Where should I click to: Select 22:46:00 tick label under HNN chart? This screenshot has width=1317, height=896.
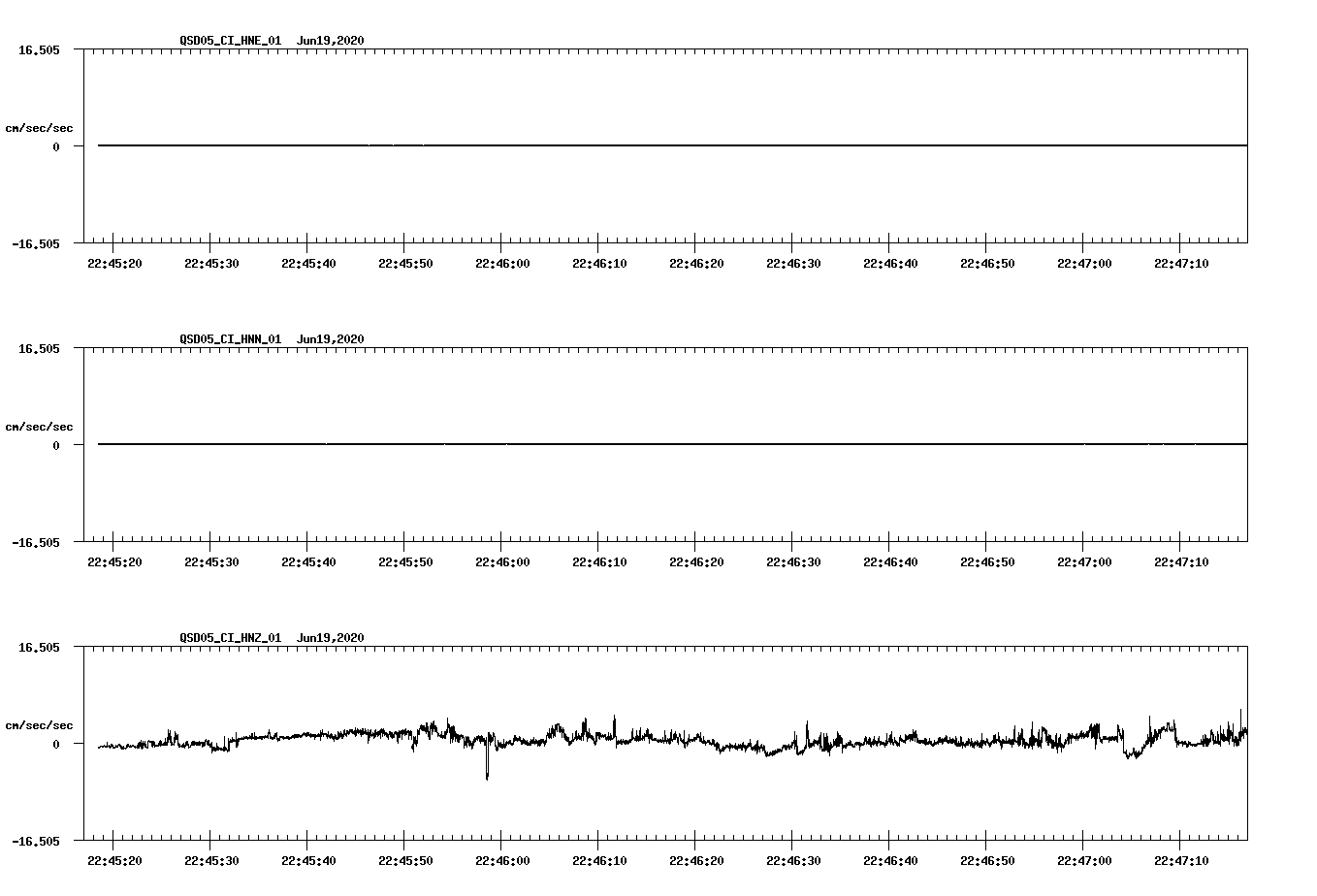coord(502,562)
